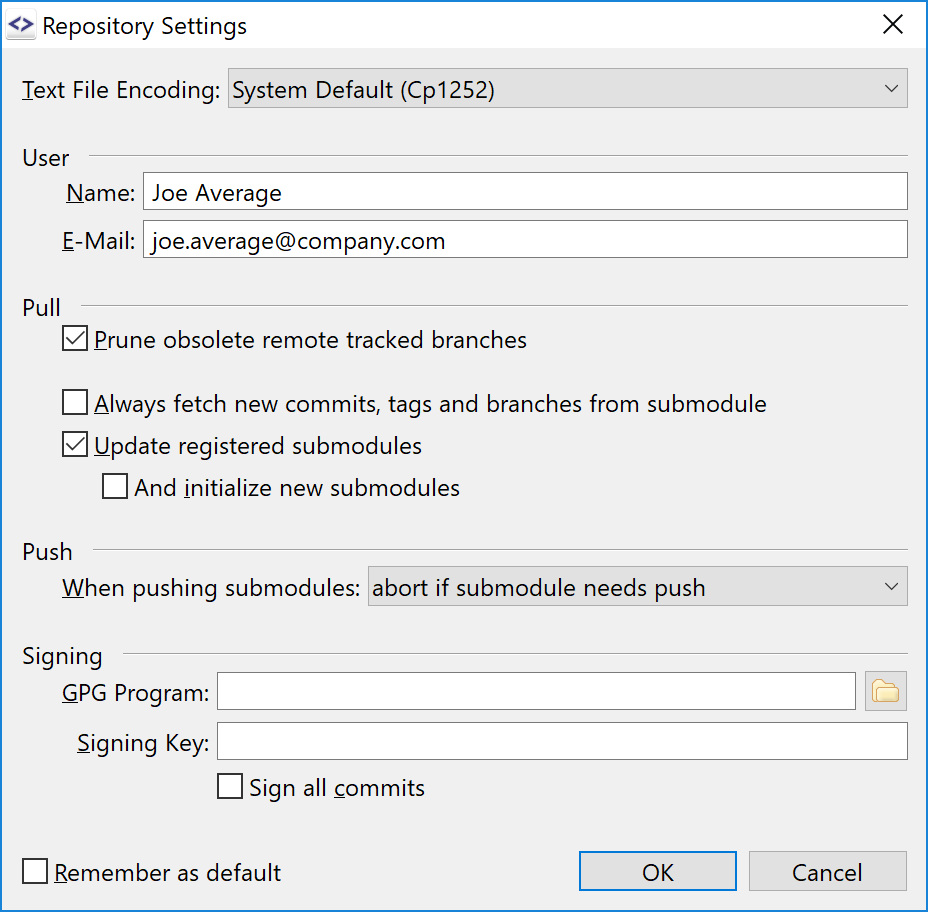
Task: Close the Repository Settings dialog
Action: pyautogui.click(x=893, y=24)
